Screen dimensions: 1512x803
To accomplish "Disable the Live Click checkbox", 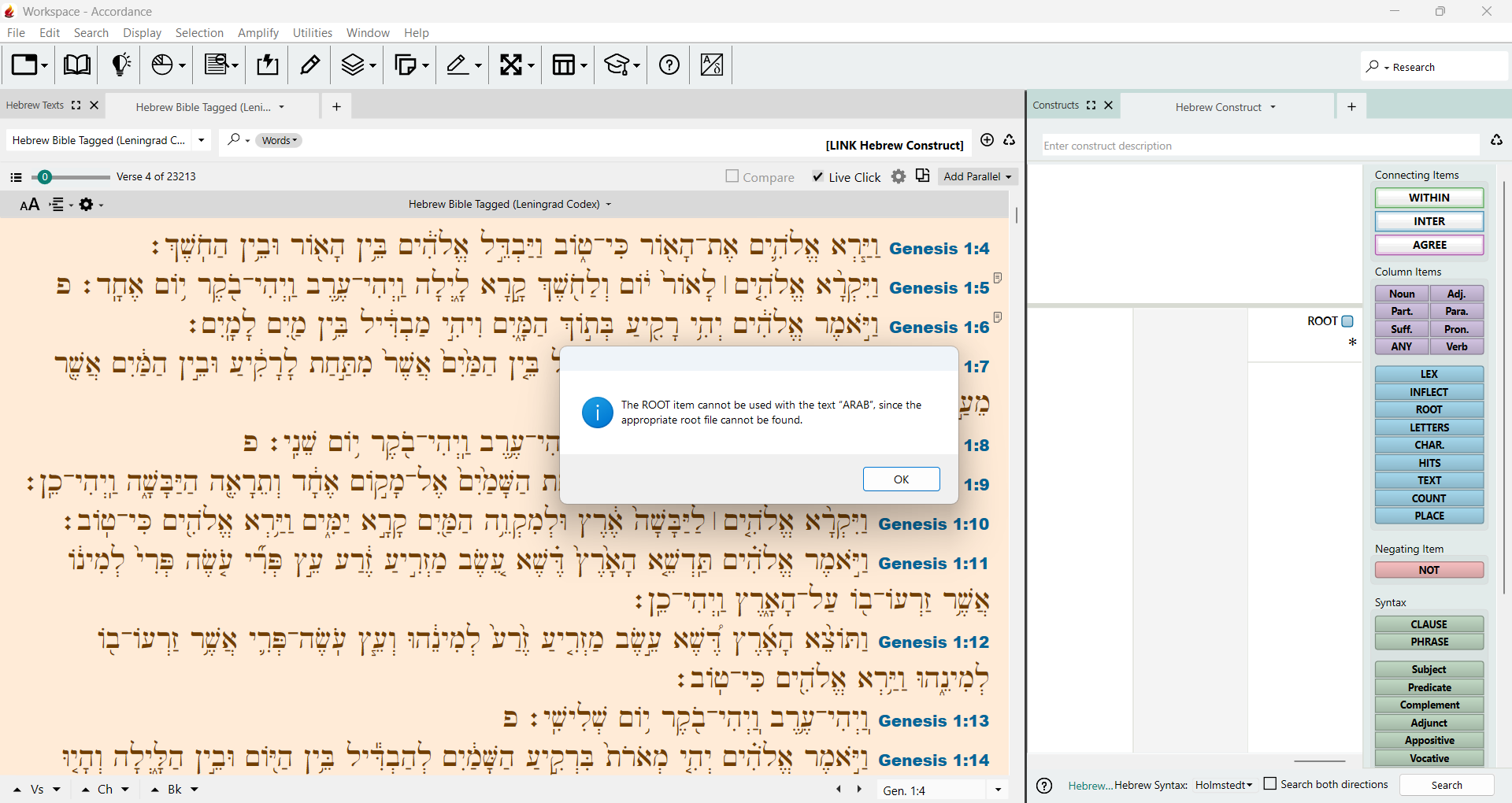I will (818, 176).
